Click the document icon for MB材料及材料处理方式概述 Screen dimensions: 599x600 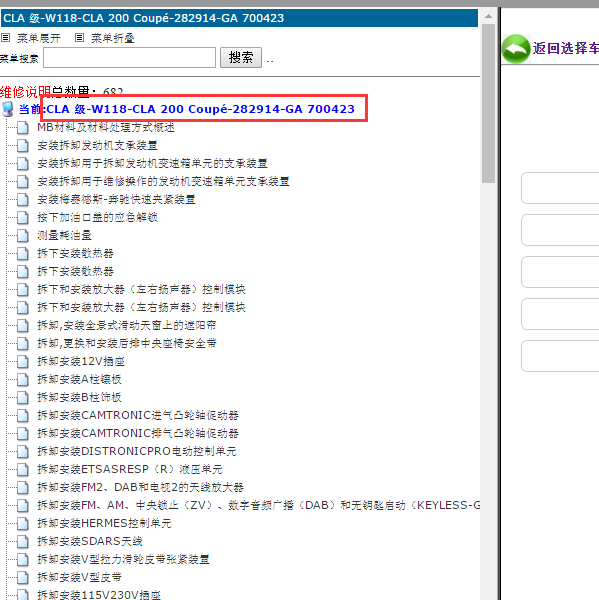click(x=23, y=127)
